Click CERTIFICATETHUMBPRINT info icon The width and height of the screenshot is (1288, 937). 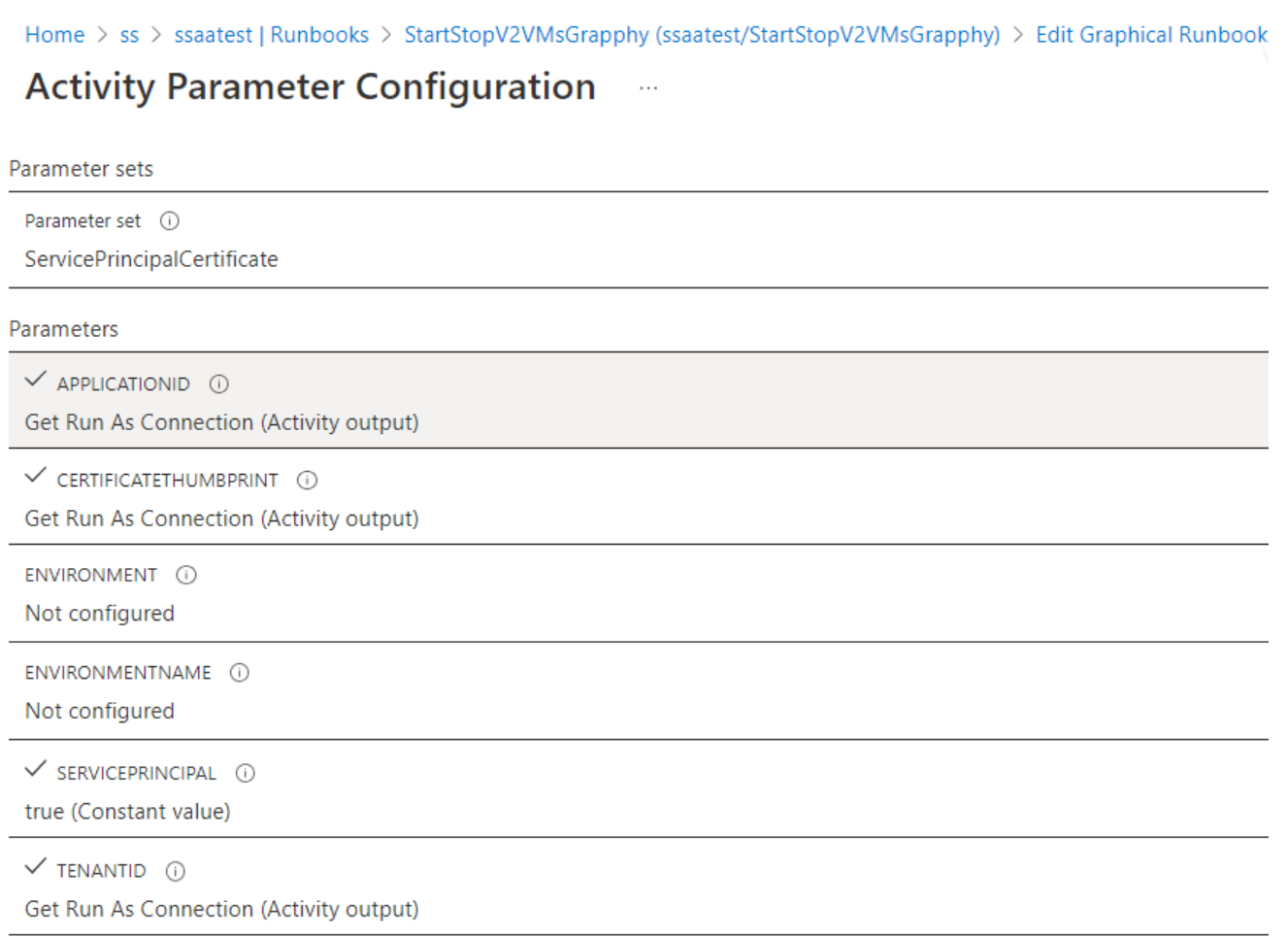[x=308, y=481]
